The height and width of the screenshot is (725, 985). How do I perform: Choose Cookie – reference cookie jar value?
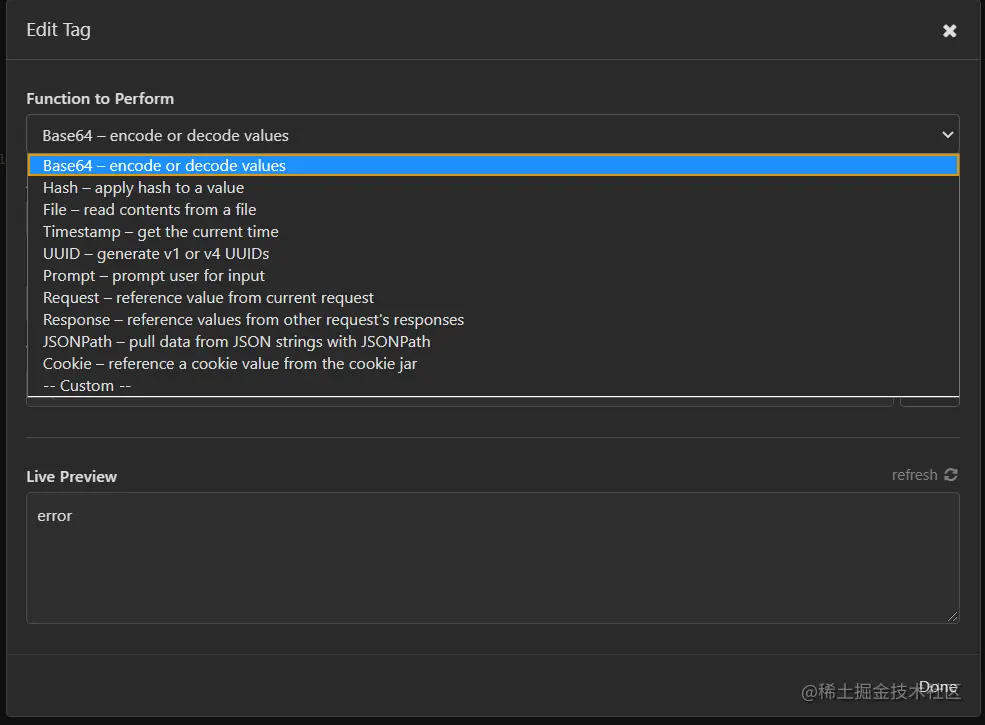229,364
